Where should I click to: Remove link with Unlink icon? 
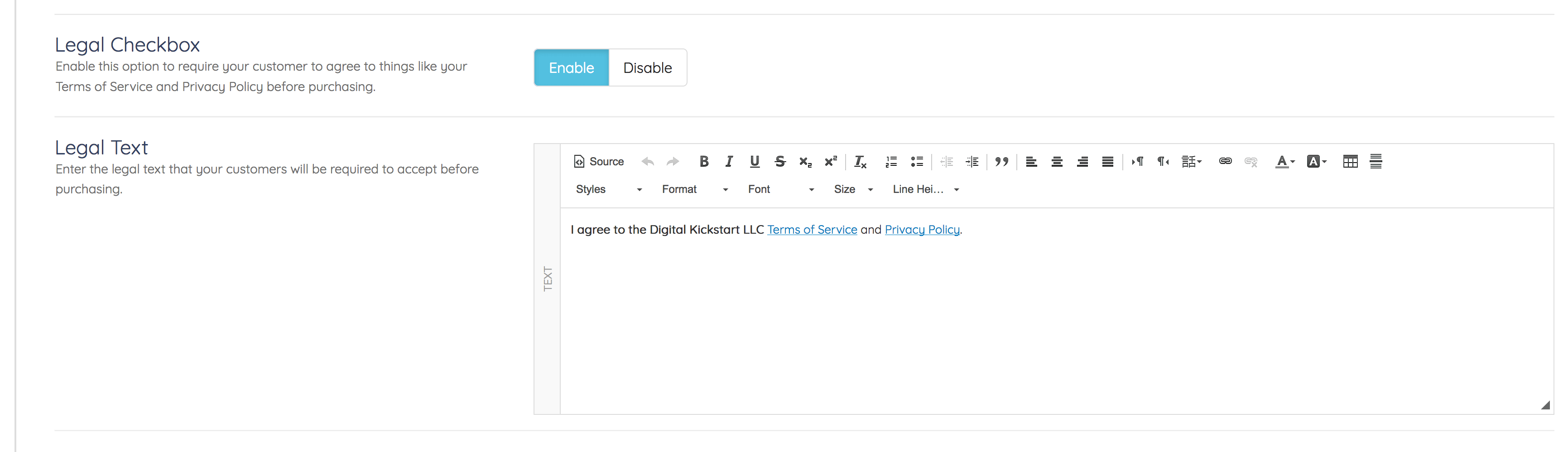pyautogui.click(x=1251, y=161)
